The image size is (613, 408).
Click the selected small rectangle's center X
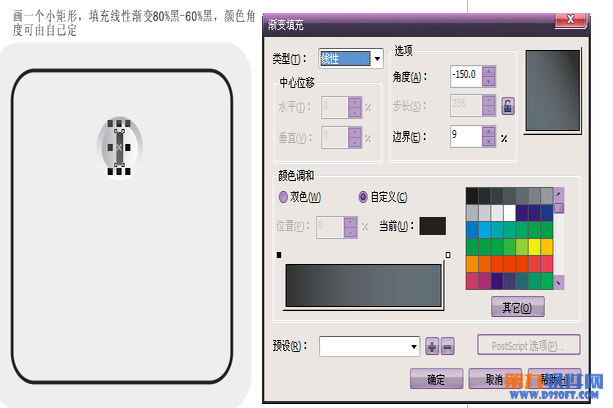click(119, 147)
